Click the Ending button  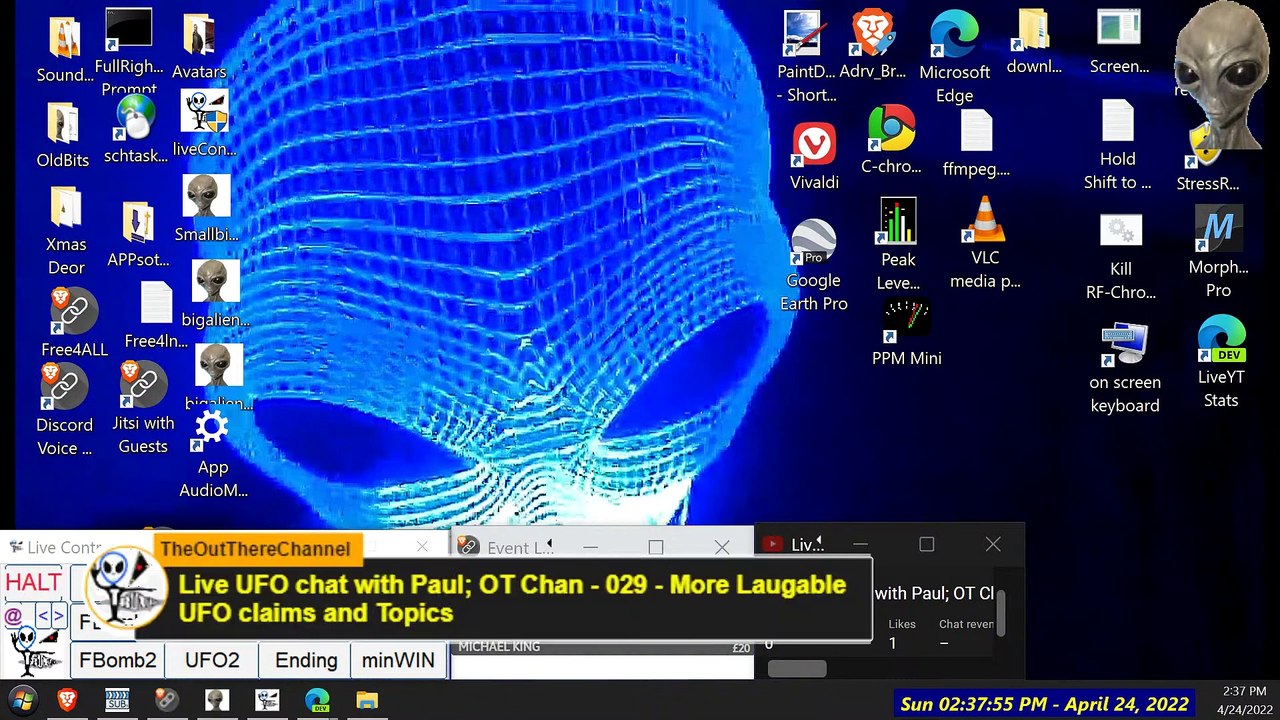[x=306, y=660]
